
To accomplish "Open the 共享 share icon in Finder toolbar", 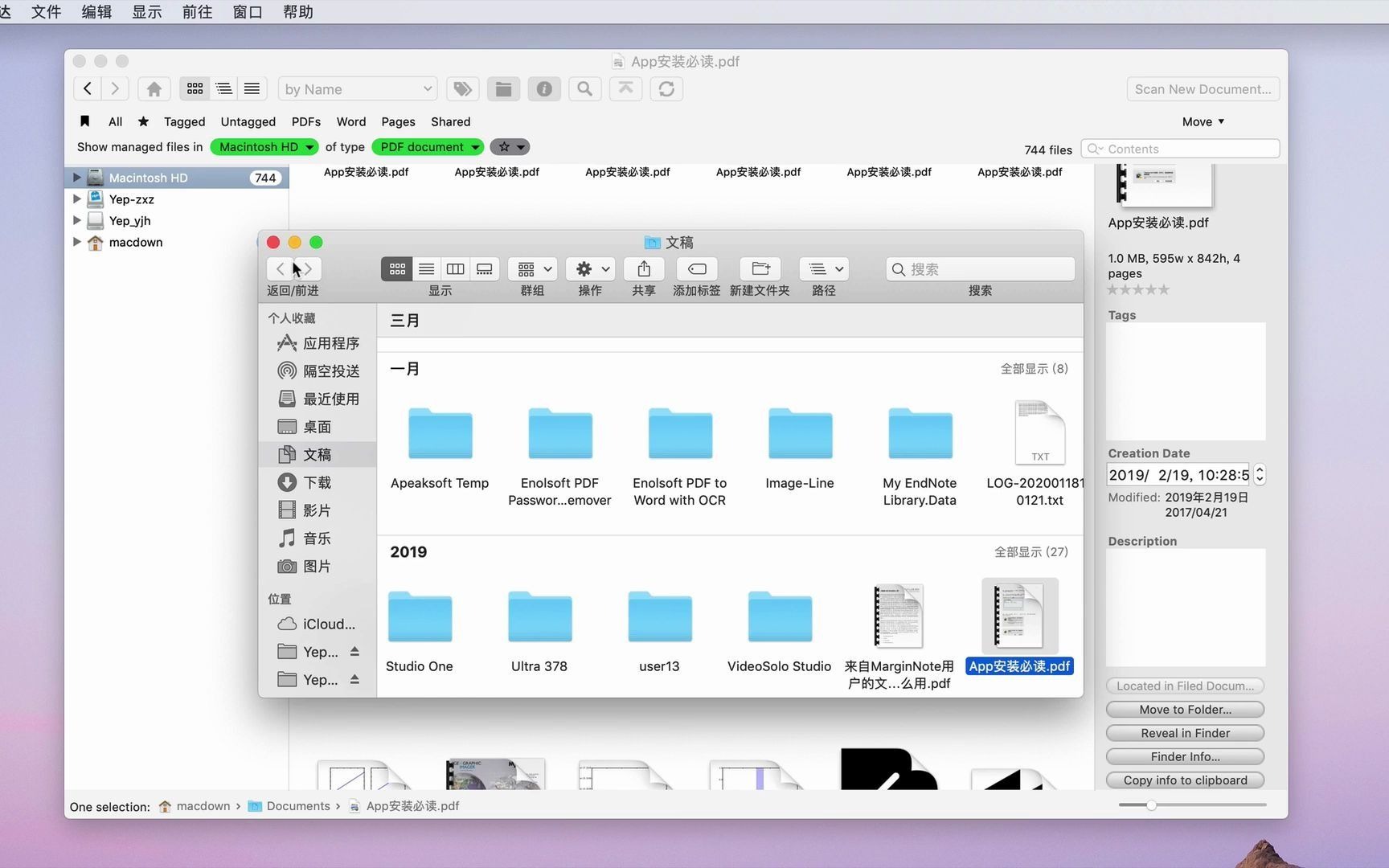I will click(x=644, y=268).
